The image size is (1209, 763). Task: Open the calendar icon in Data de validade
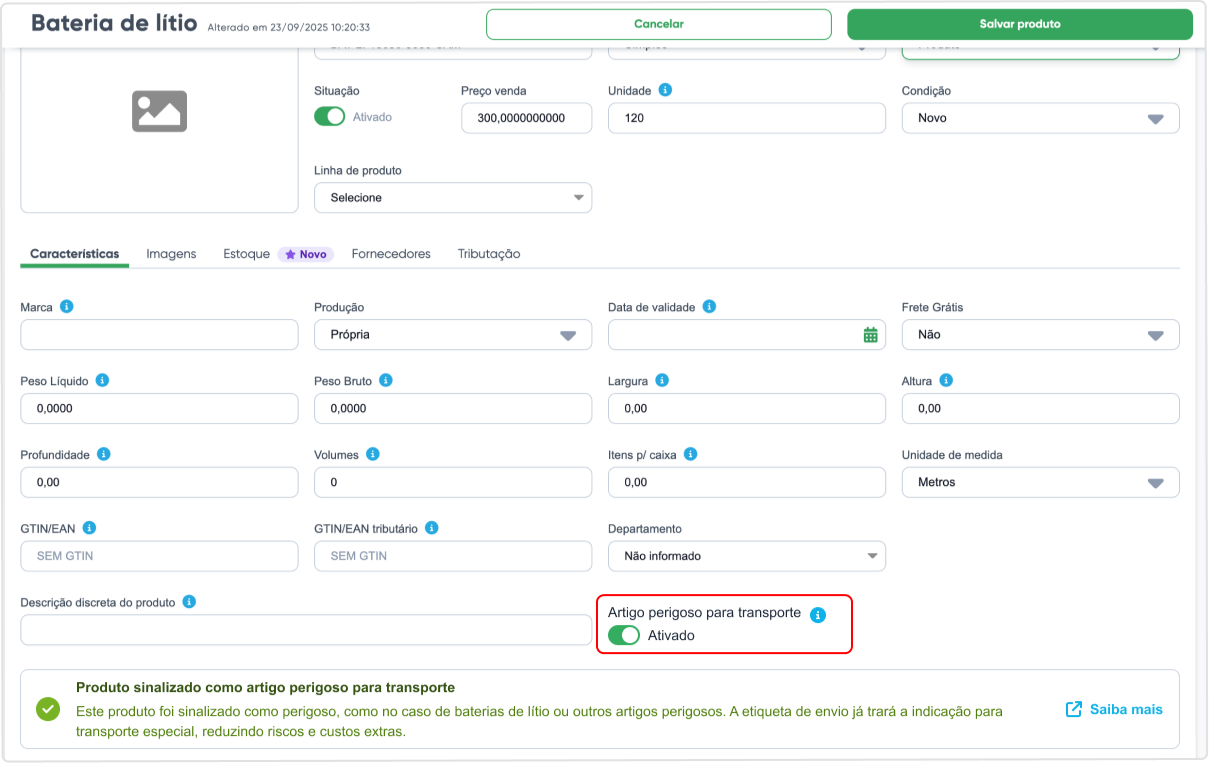(870, 335)
